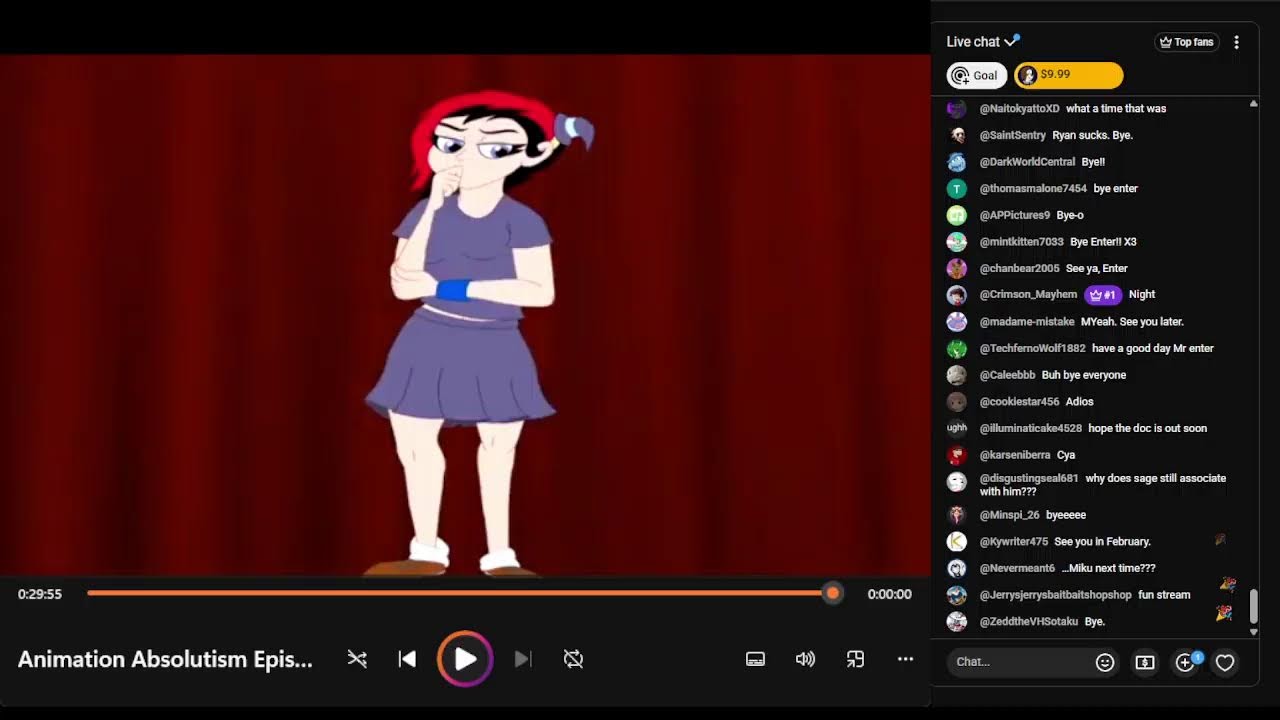The image size is (1280, 720).
Task: Open @chanbear2005's avatar
Action: coord(957,268)
